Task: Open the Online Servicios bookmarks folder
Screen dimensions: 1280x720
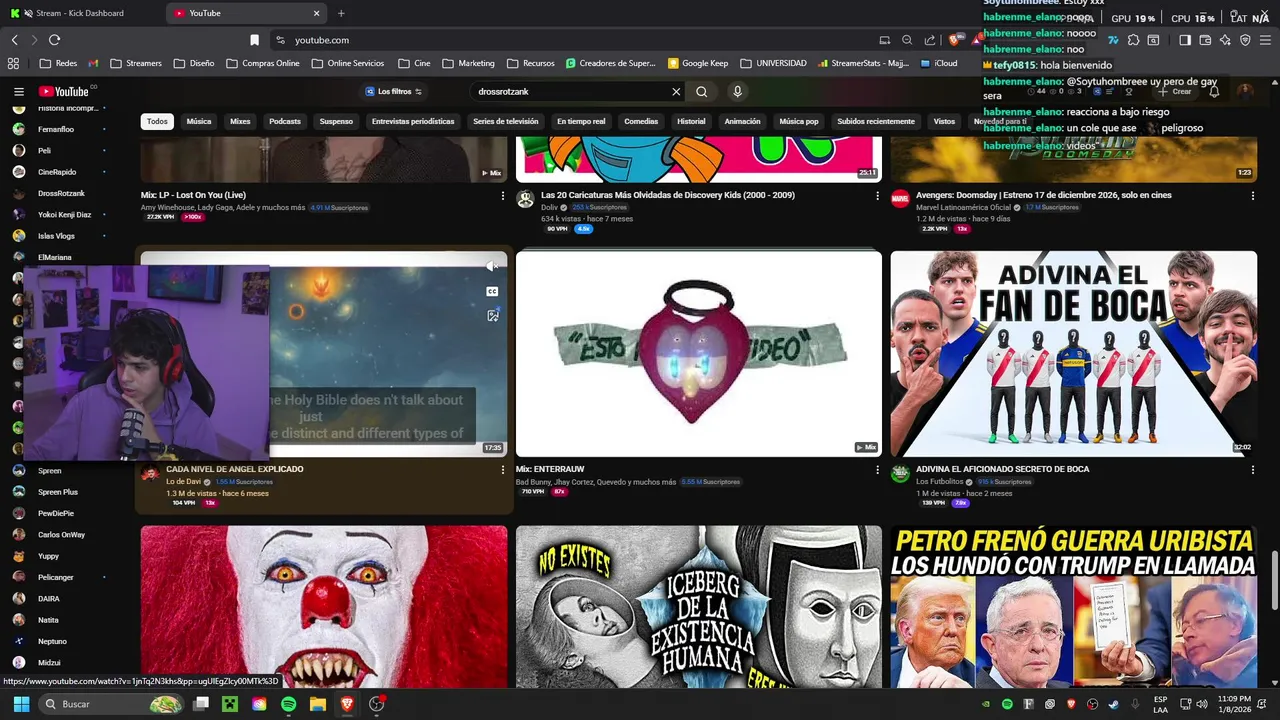Action: coord(348,63)
